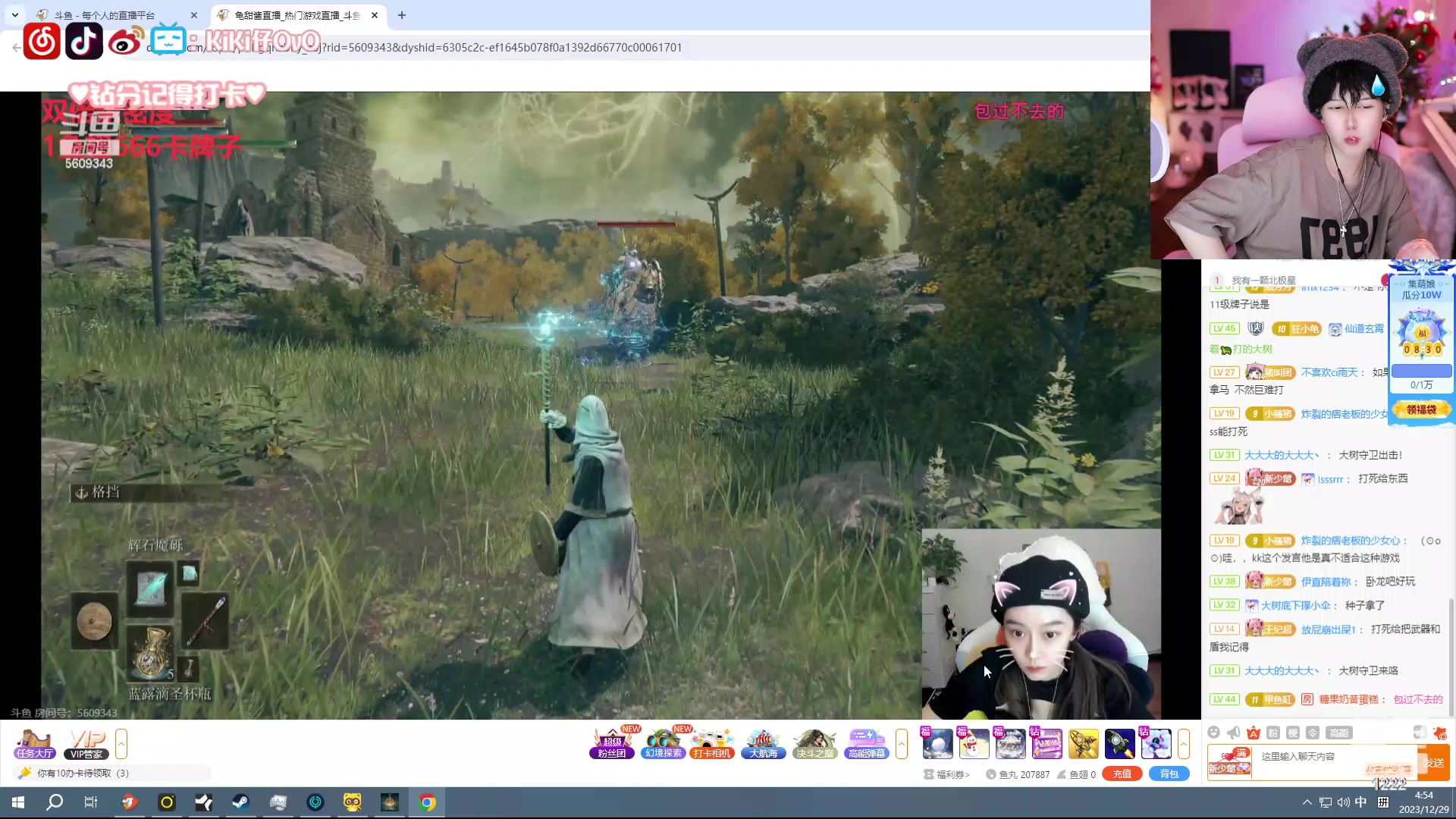
Task: Open the Elden Ring taskbar icon
Action: (x=390, y=802)
